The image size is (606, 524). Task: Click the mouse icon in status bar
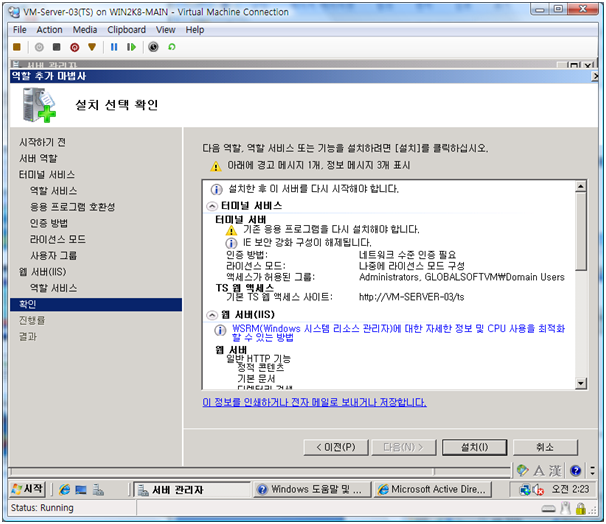pos(565,509)
